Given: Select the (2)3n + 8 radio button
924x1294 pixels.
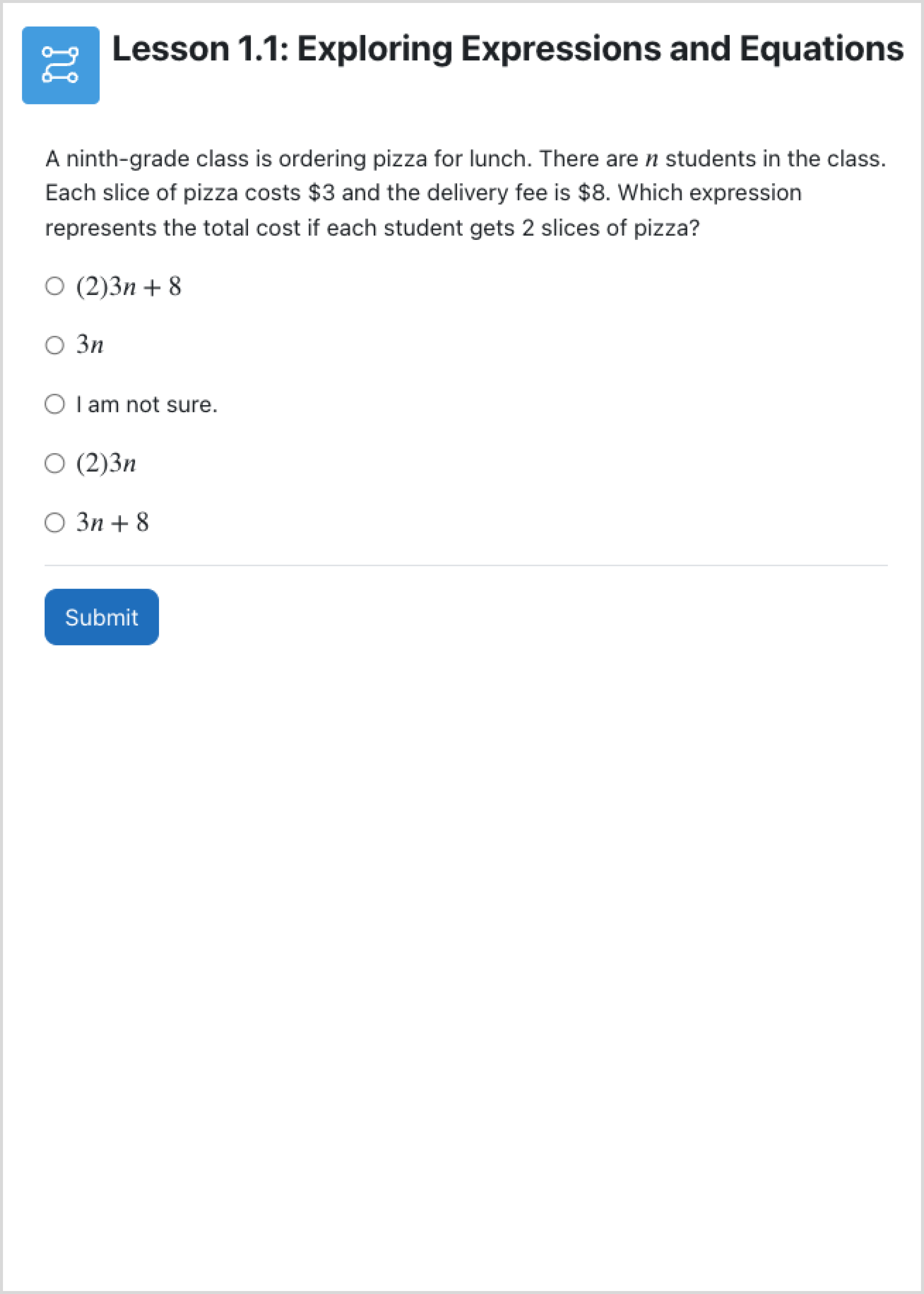Looking at the screenshot, I should click(55, 286).
